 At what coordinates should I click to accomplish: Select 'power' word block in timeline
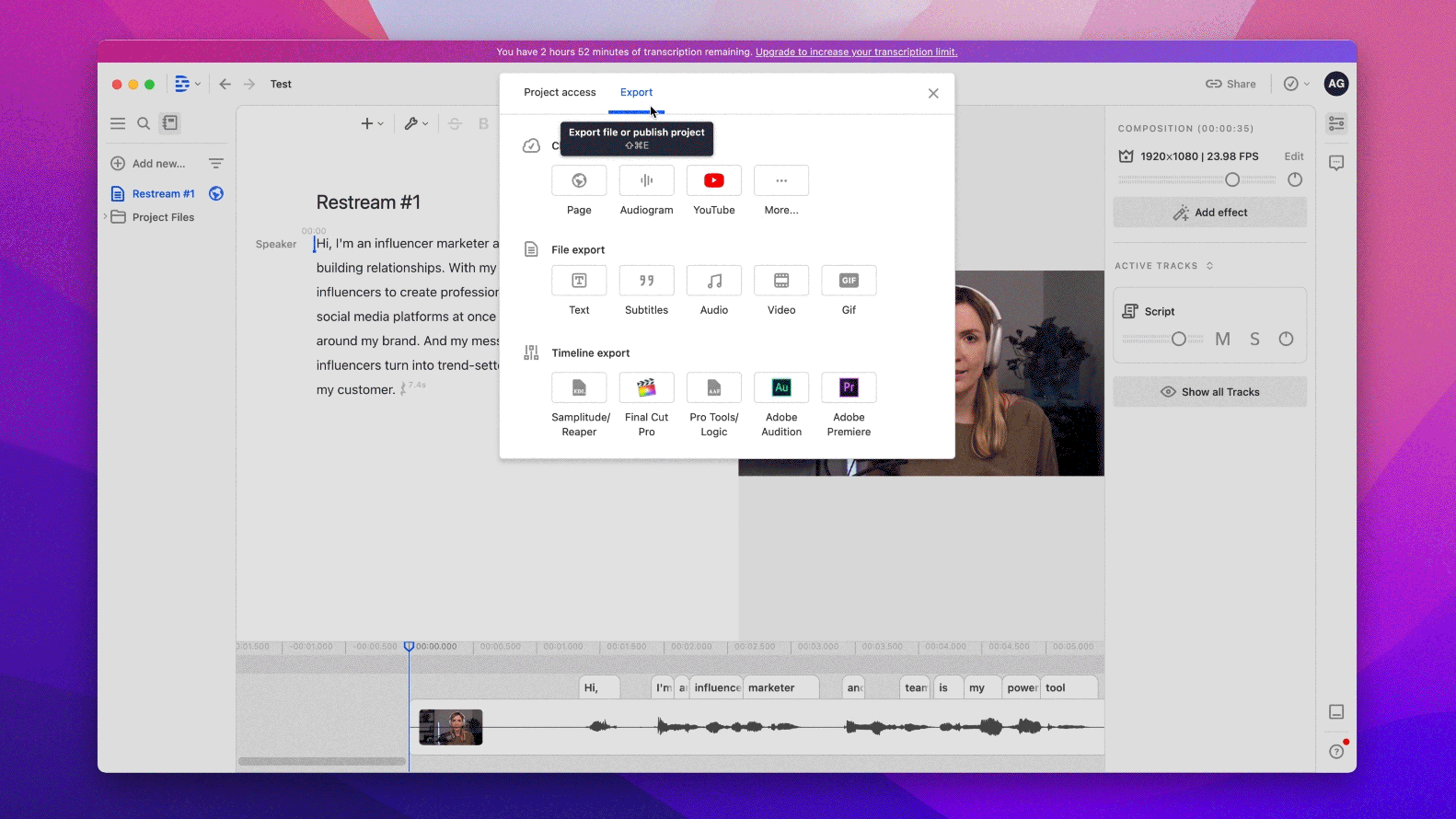click(1022, 687)
